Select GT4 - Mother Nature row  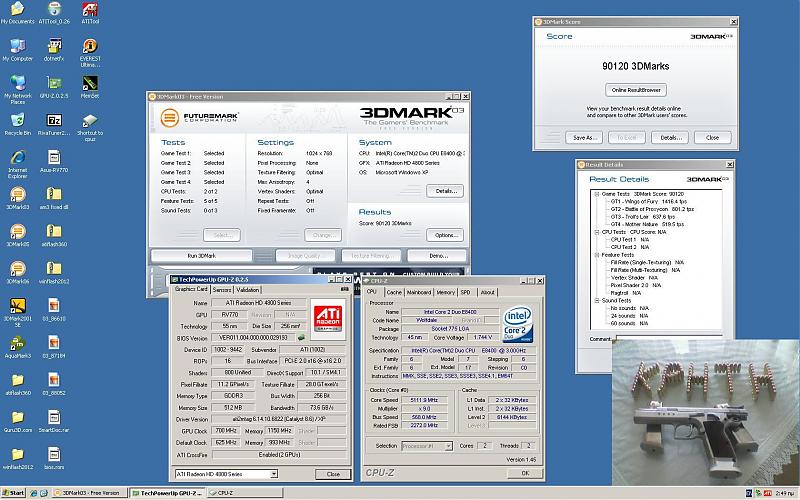pyautogui.click(x=647, y=224)
